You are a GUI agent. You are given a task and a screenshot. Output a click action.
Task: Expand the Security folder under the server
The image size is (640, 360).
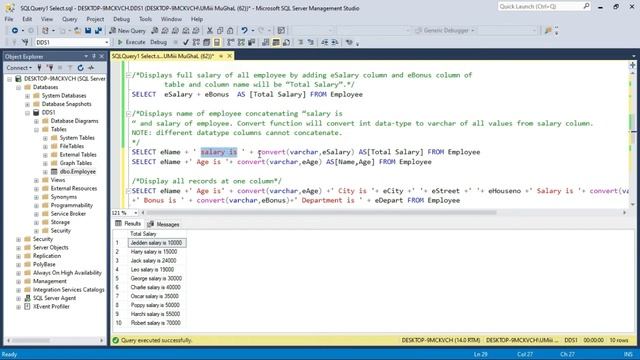tap(18, 239)
